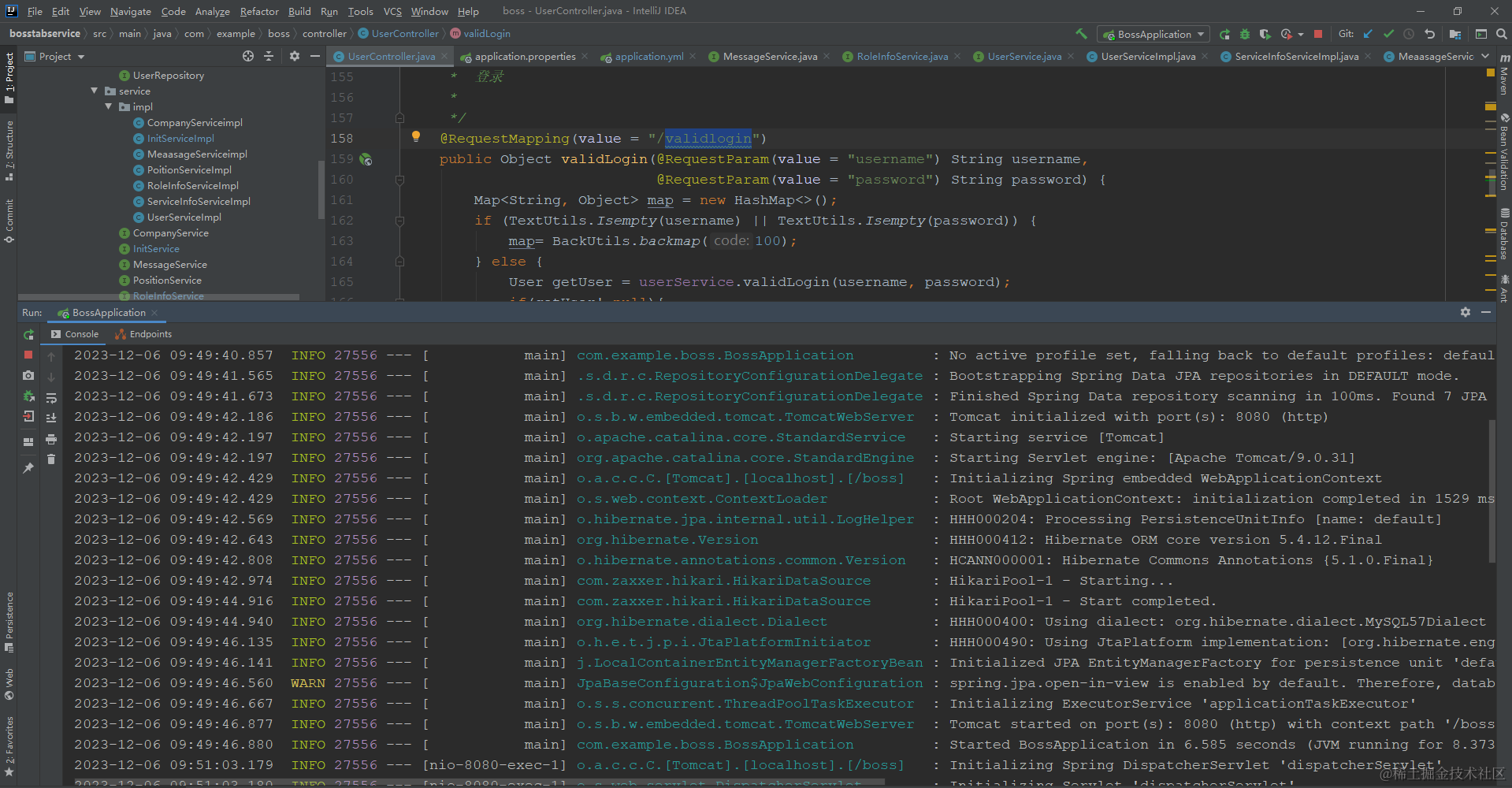Image resolution: width=1512 pixels, height=788 pixels.
Task: Toggle soft-wrap in the console
Action: tap(51, 398)
